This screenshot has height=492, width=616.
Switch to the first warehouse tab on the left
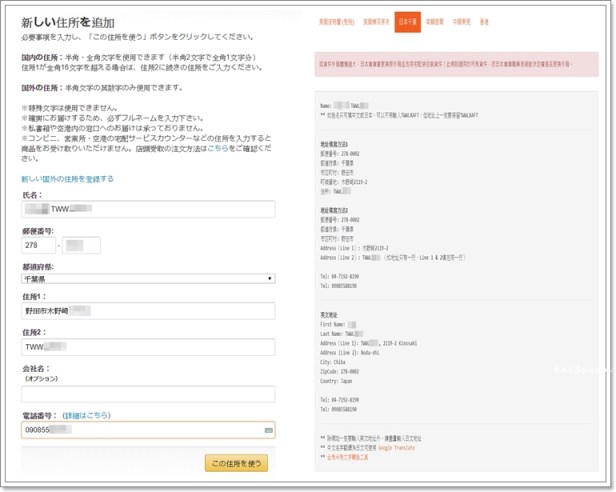coord(335,20)
